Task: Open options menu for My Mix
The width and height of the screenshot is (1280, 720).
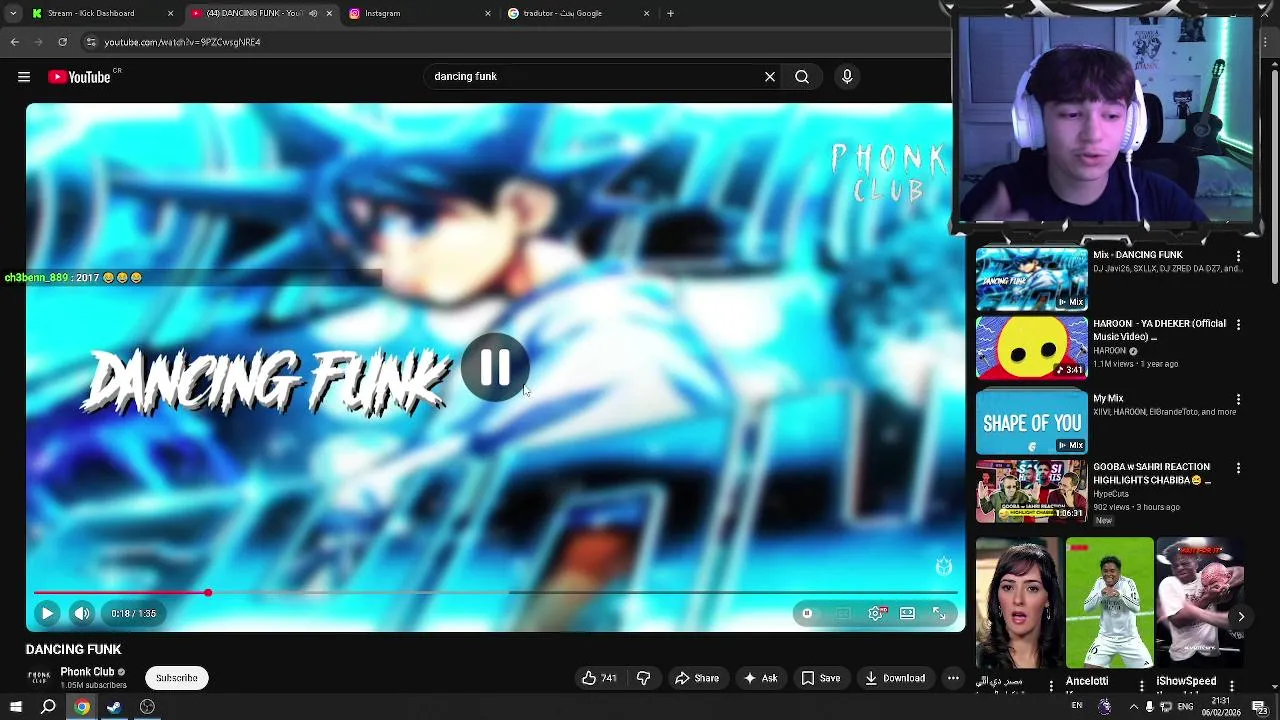Action: [1238, 399]
